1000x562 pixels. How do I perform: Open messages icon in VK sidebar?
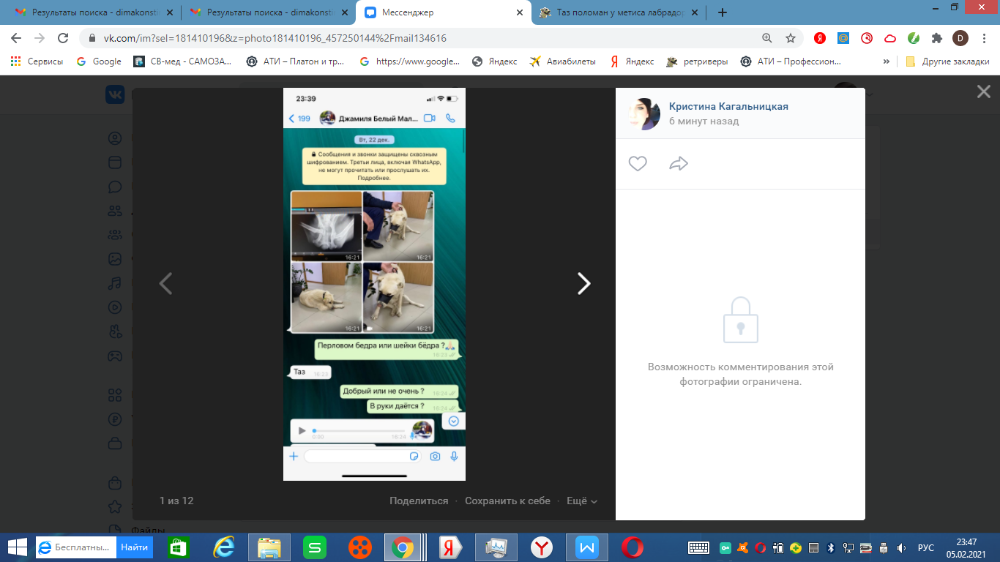[x=115, y=186]
